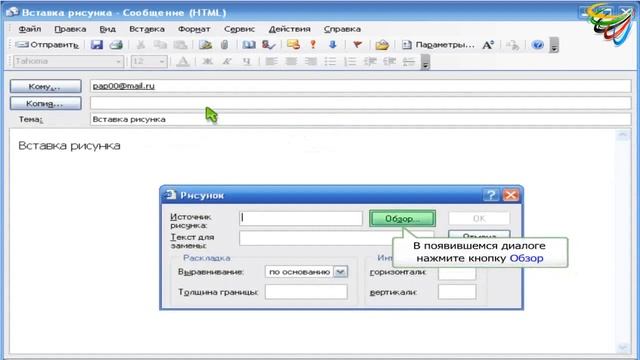Click the Copy icon in the toolbar
The height and width of the screenshot is (360, 640).
[x=160, y=44]
